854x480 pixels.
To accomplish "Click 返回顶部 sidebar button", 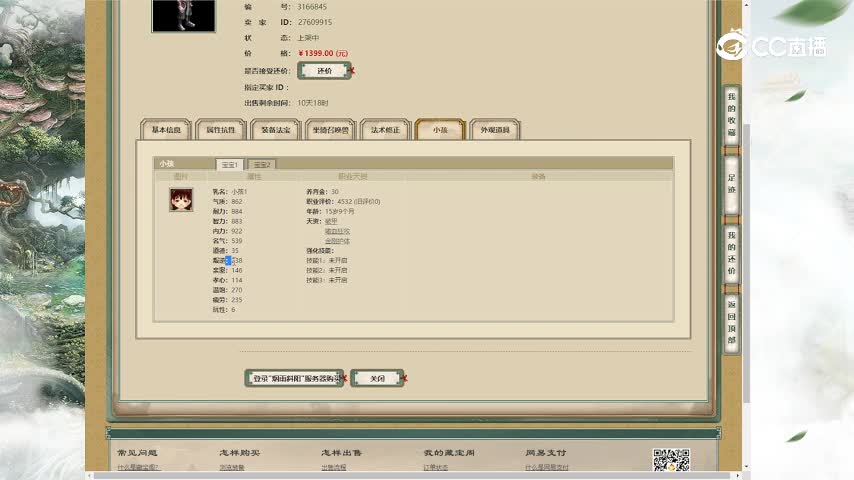I will point(732,322).
